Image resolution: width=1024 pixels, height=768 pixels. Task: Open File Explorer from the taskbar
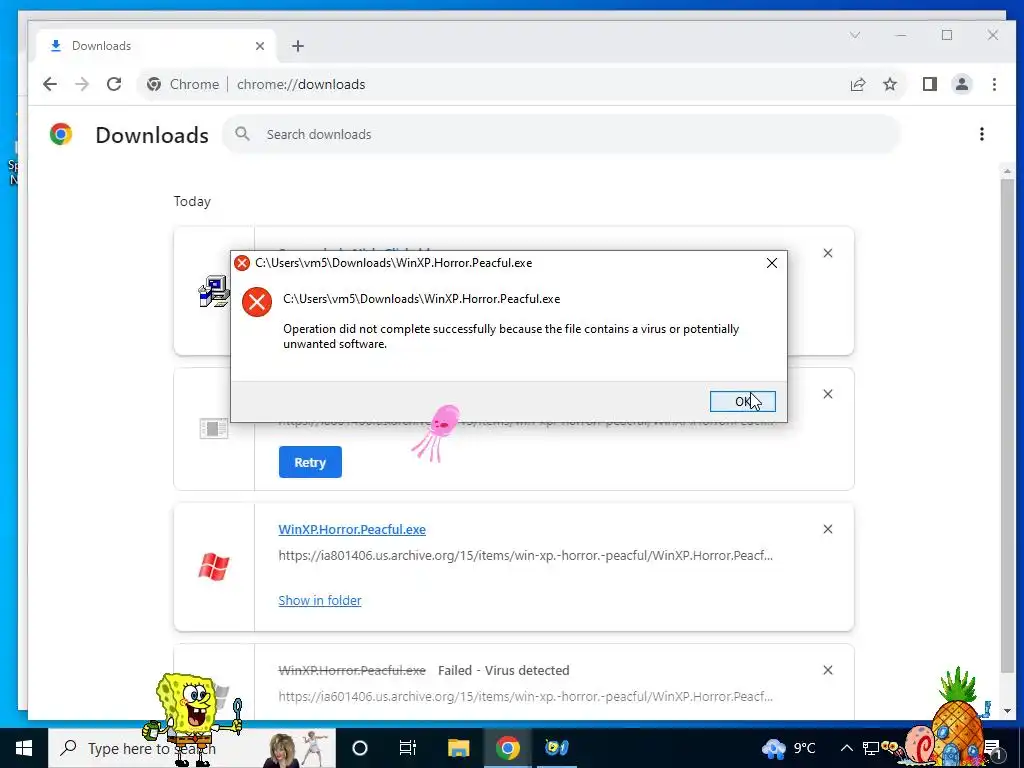(x=458, y=748)
